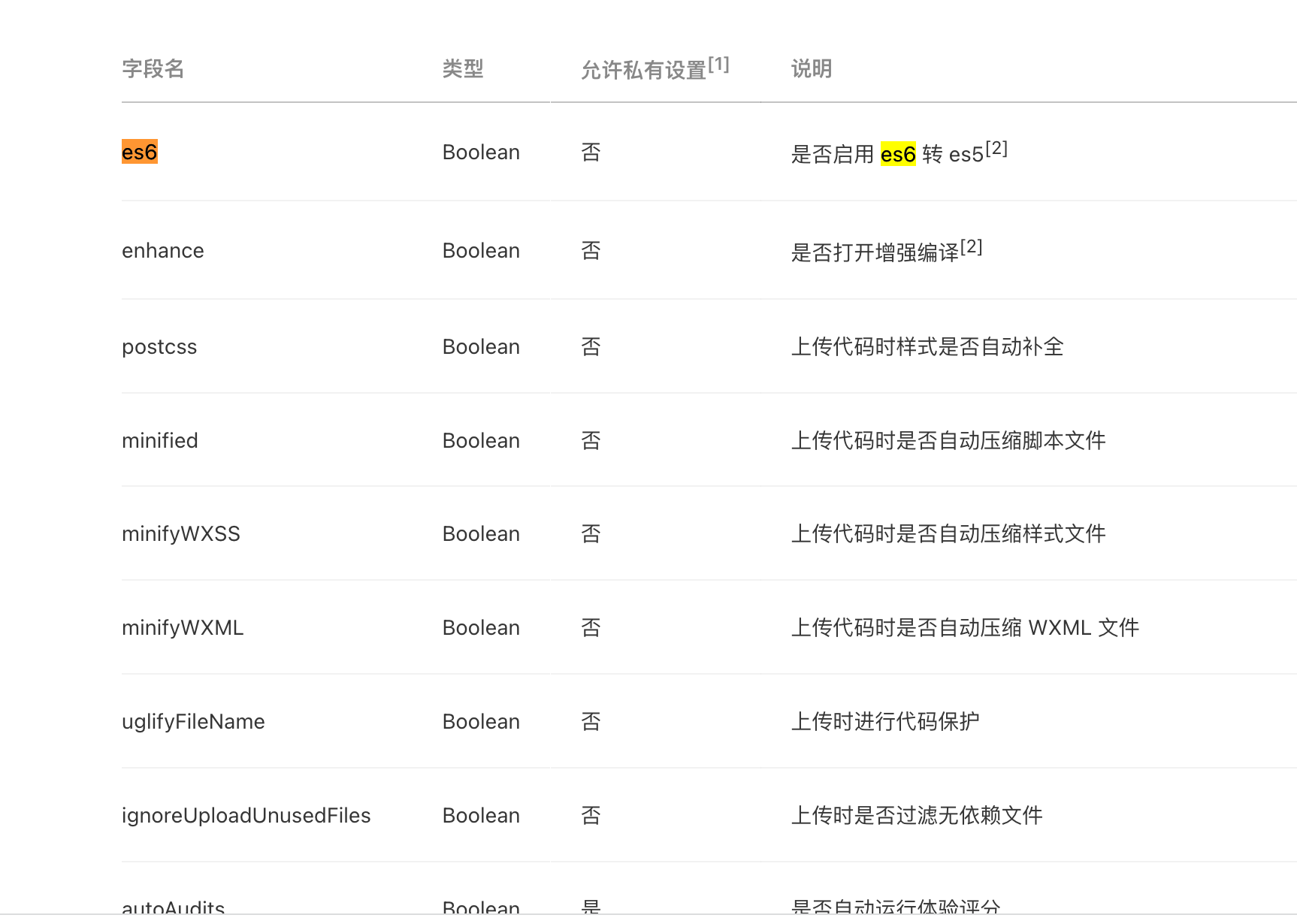This screenshot has width=1297, height=924.
Task: Select the uglifyFileName field name
Action: coord(193,722)
